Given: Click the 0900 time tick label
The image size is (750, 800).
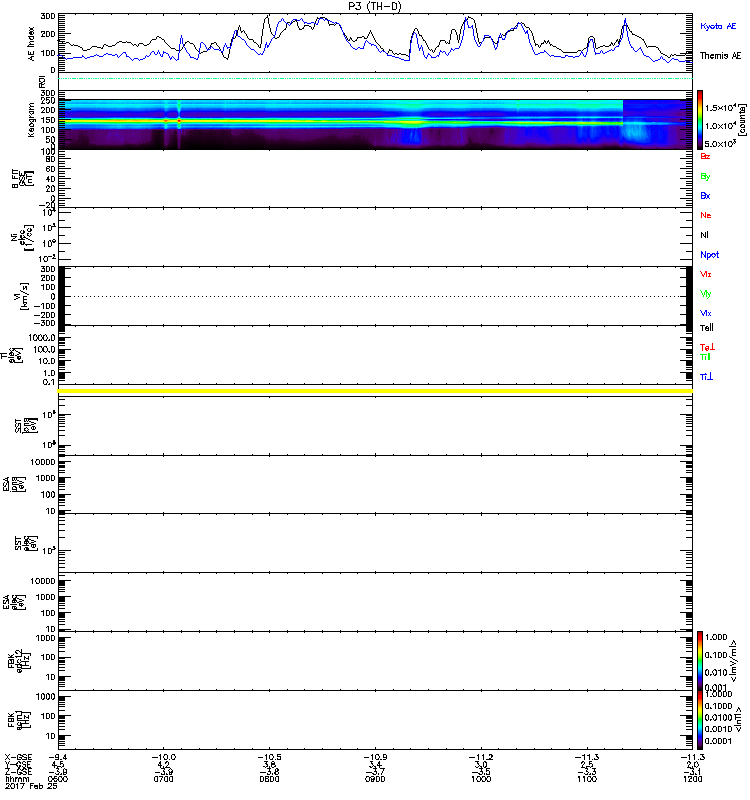Looking at the screenshot, I should pos(375,780).
